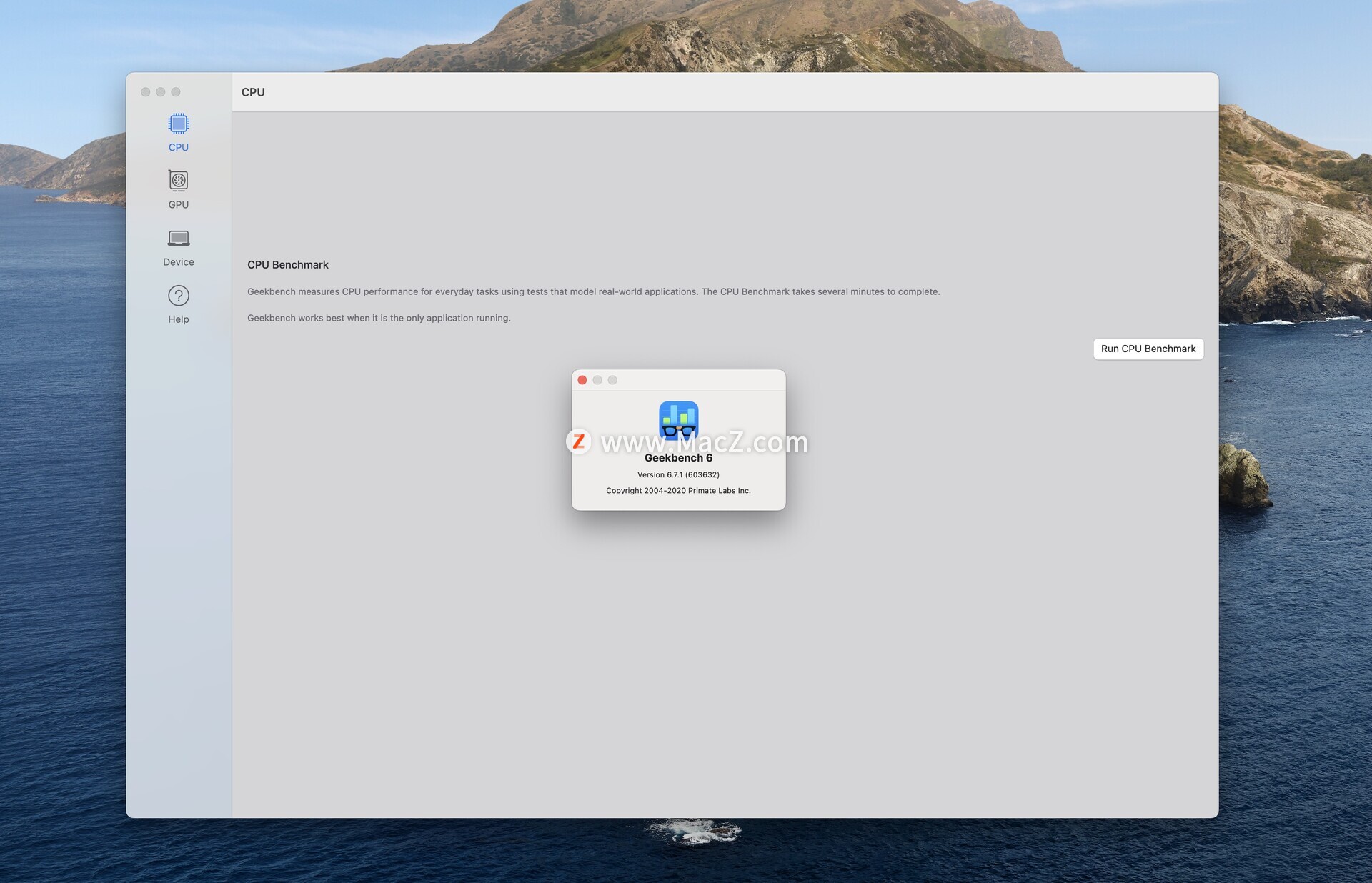Screen dimensions: 1372x883
Task: Close the About Geekbench dialog
Action: (x=582, y=380)
